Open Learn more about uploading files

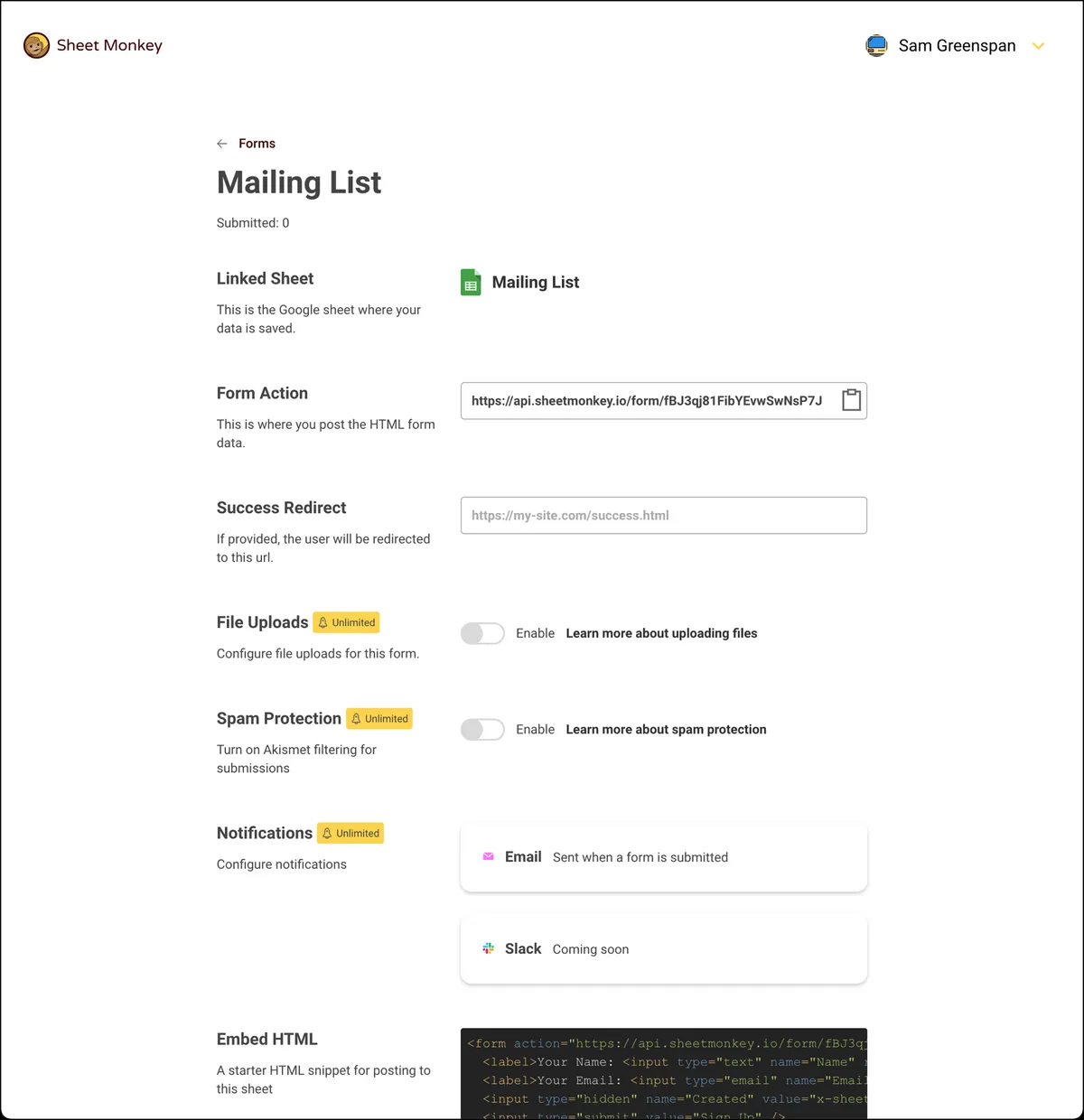click(661, 633)
